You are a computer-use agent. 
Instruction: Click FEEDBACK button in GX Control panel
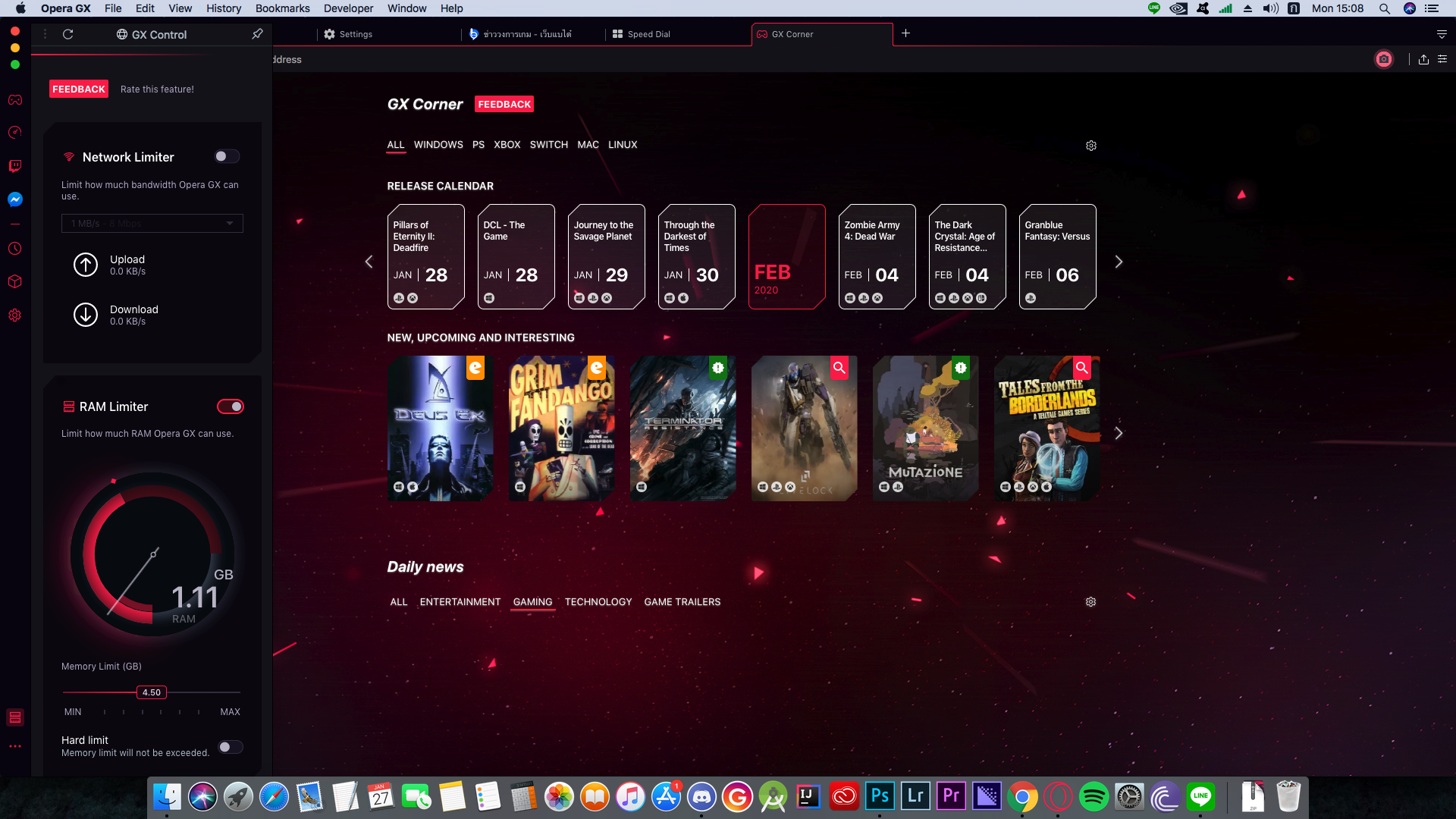pos(79,89)
